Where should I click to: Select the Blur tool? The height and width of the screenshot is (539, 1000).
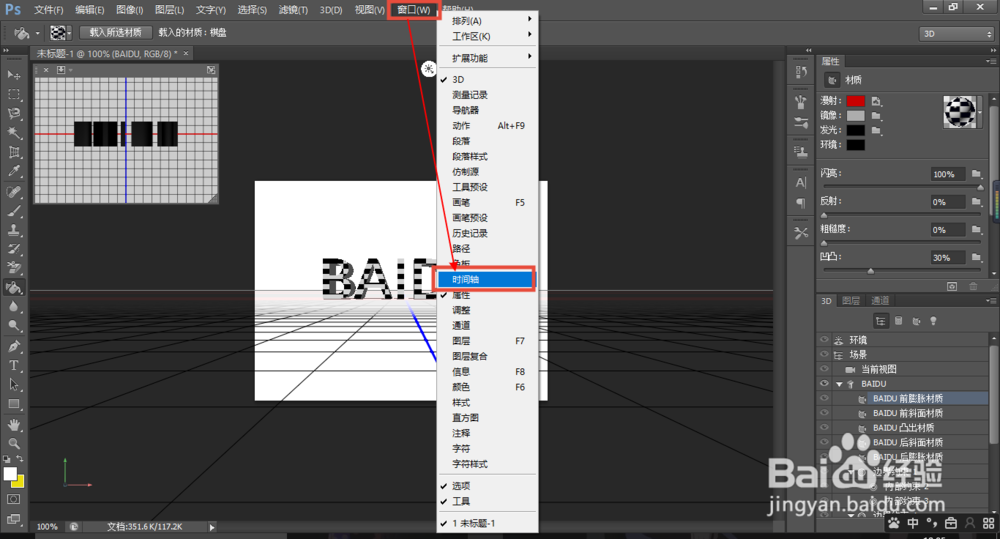[13, 307]
